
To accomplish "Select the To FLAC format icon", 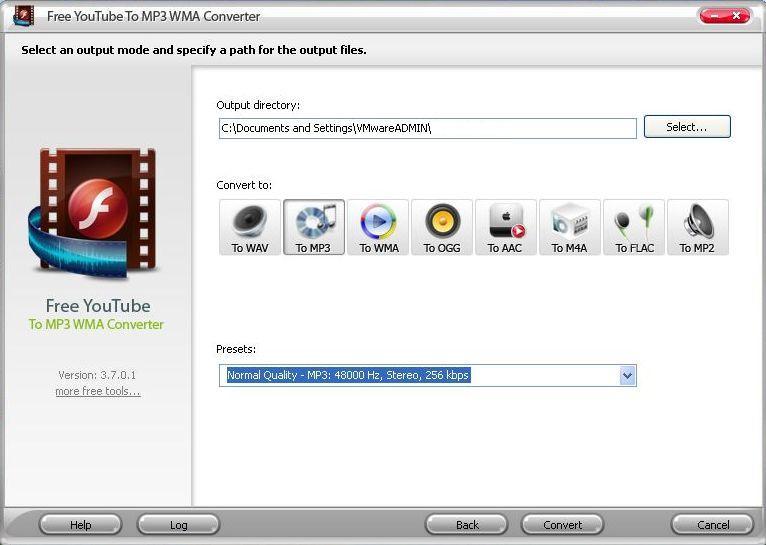I will 634,227.
